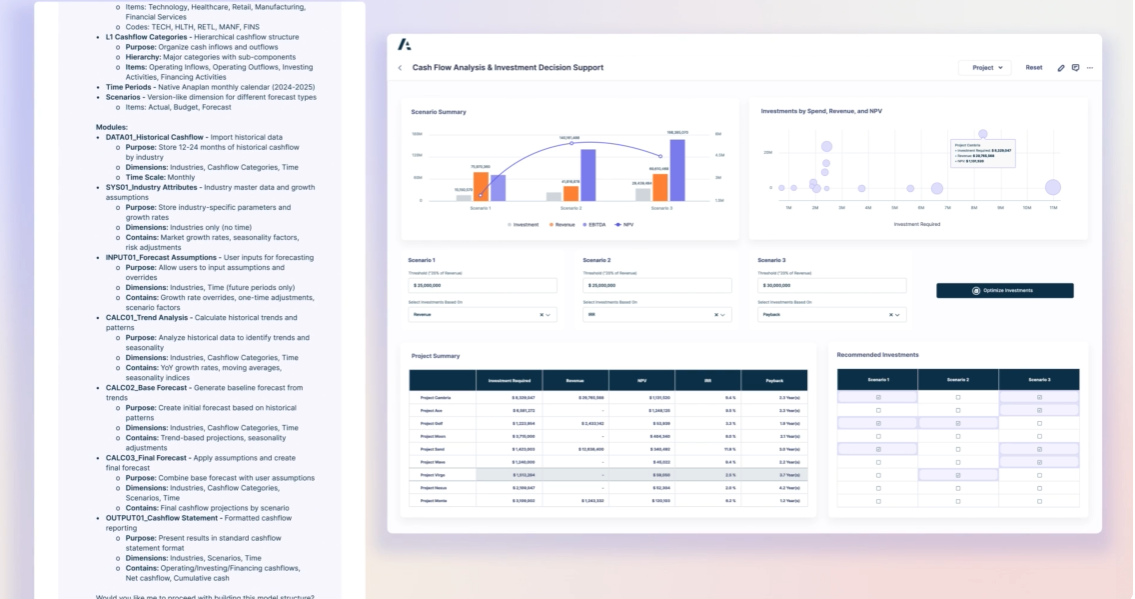The image size is (1135, 599).
Task: Select the Project Nexus row name cell
Action: (x=442, y=488)
